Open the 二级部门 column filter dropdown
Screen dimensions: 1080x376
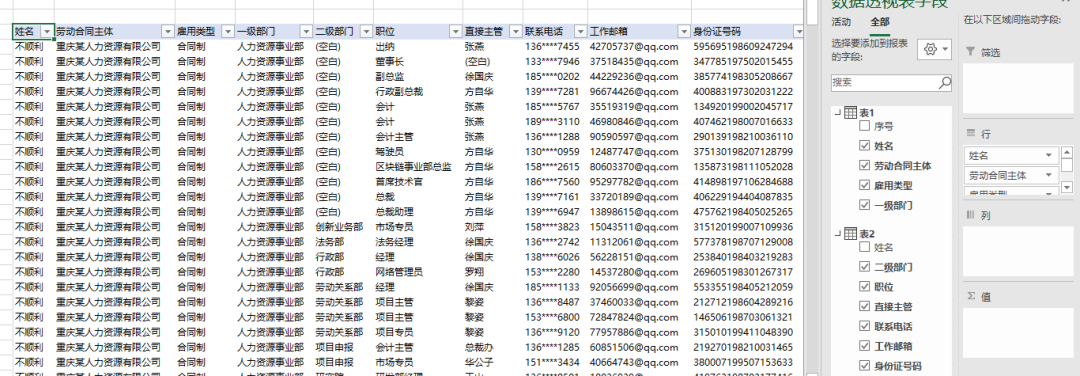tap(366, 32)
